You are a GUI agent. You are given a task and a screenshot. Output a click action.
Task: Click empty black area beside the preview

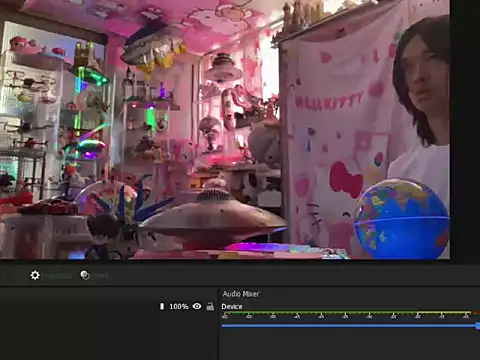click(x=465, y=129)
